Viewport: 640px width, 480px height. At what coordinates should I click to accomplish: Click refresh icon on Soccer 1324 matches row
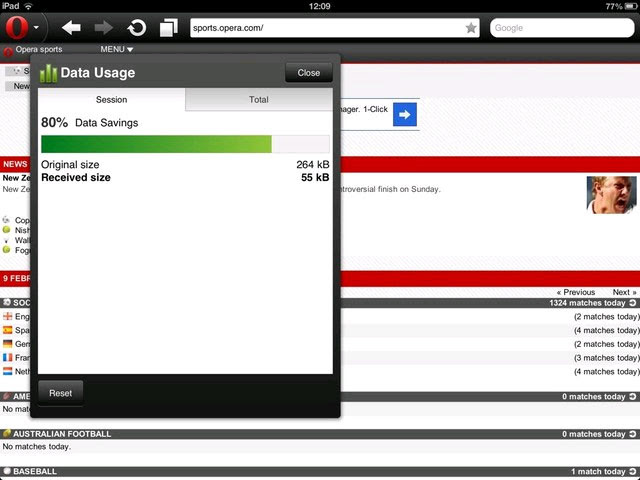pos(633,303)
